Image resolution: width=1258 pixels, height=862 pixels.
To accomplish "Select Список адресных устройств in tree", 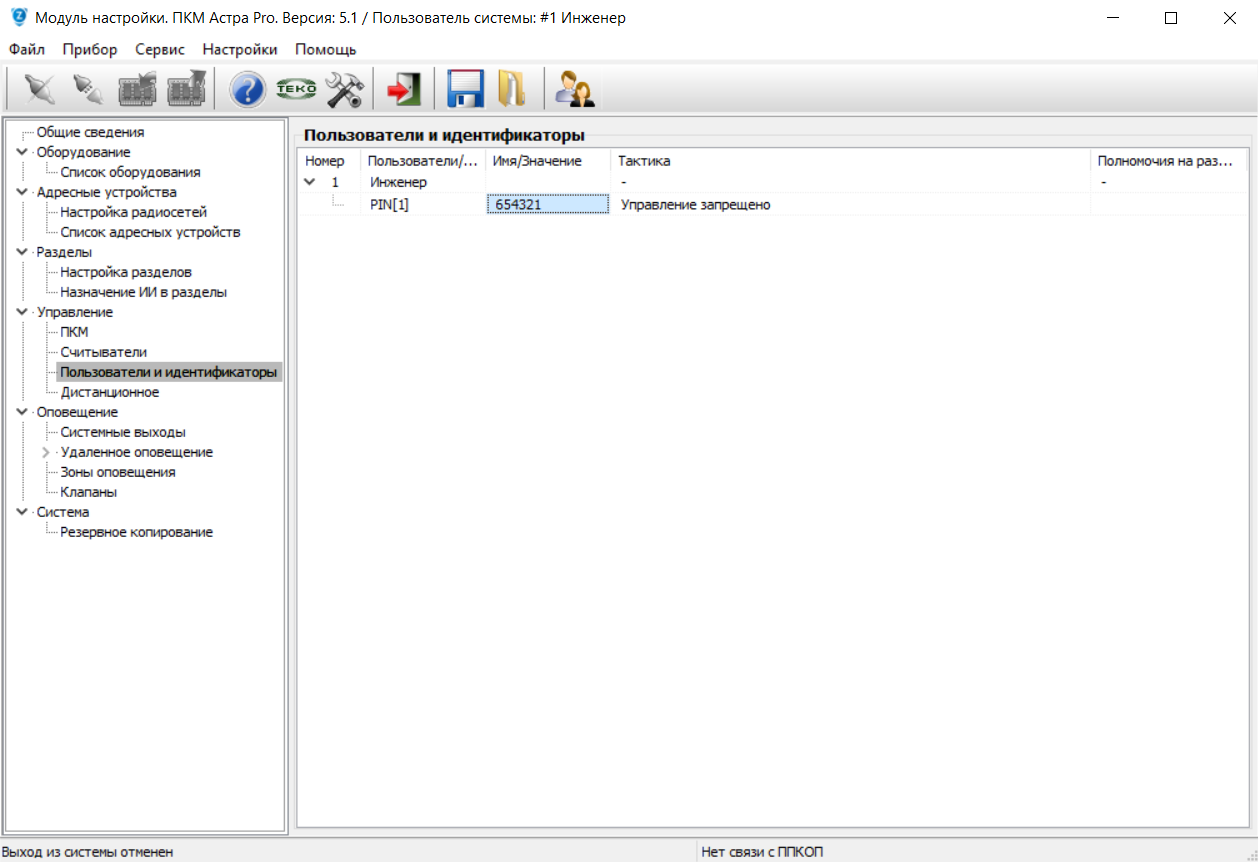I will (150, 232).
